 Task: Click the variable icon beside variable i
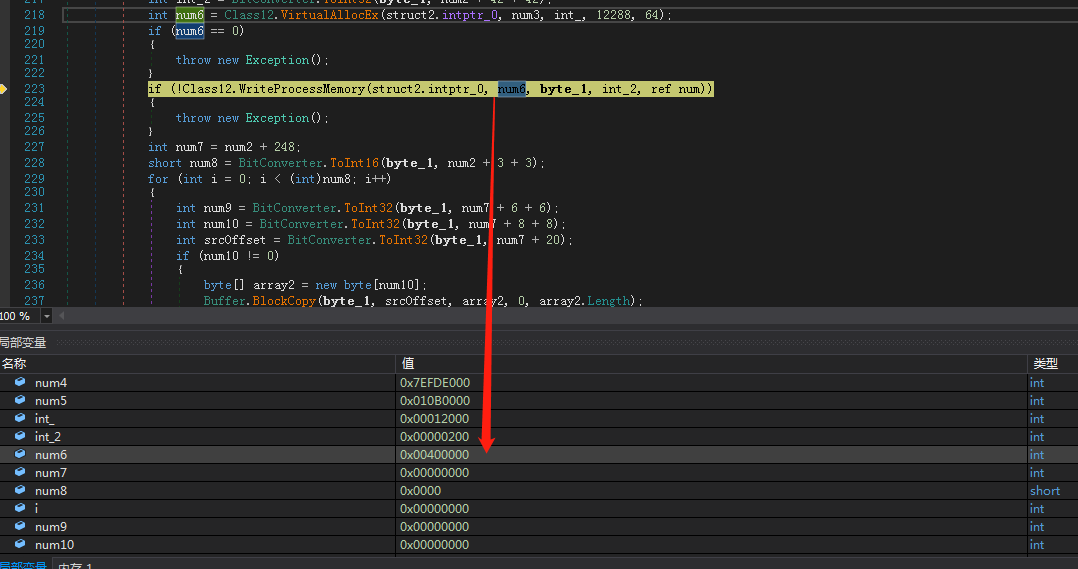tap(20, 508)
